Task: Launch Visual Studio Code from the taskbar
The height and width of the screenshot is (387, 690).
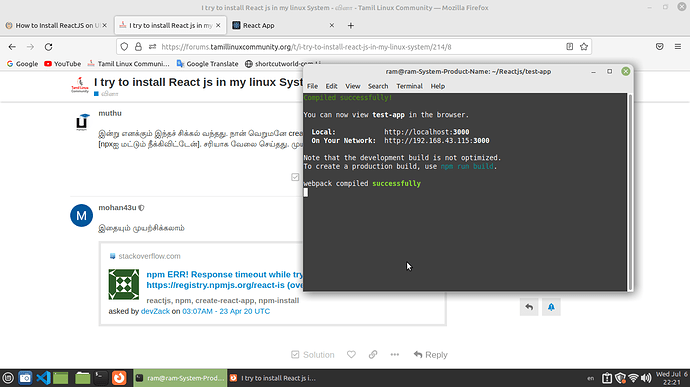Action: click(x=43, y=378)
